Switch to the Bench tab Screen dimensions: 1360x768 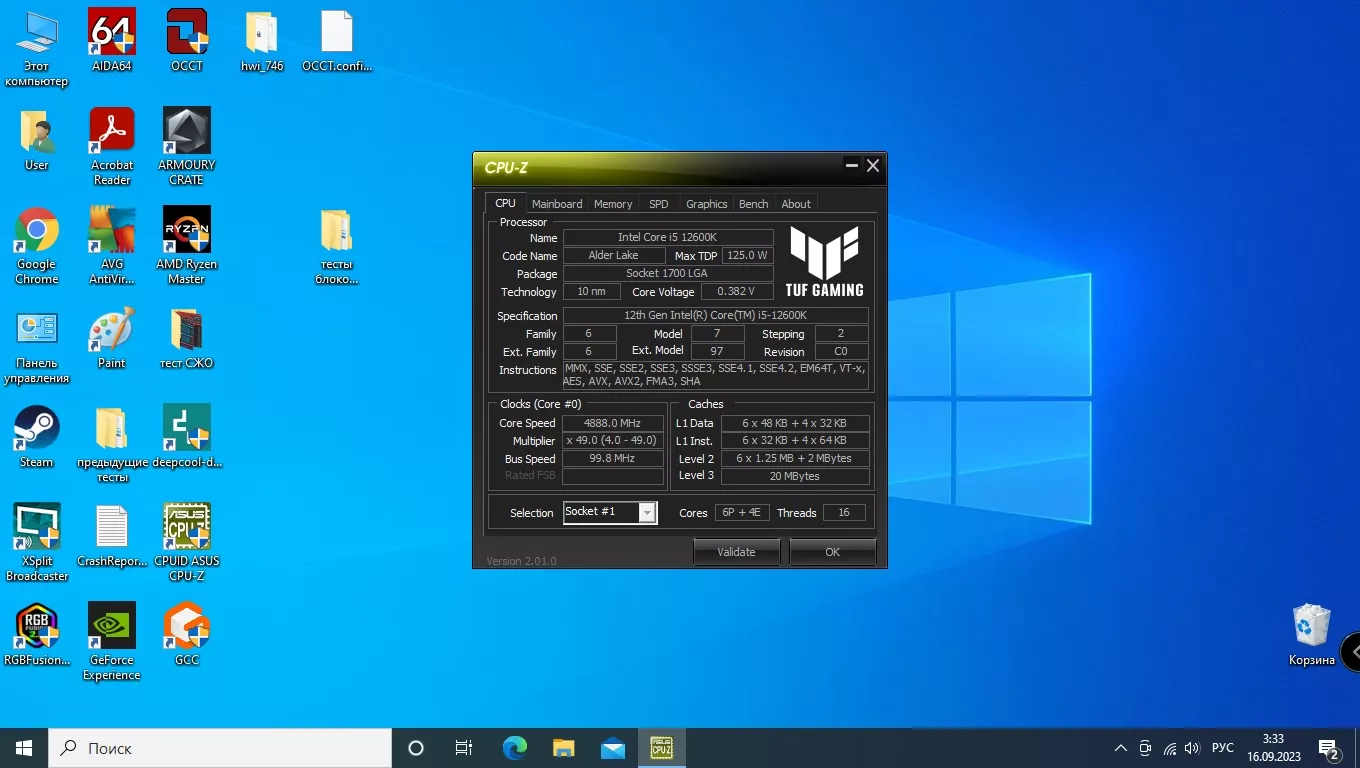pos(754,204)
